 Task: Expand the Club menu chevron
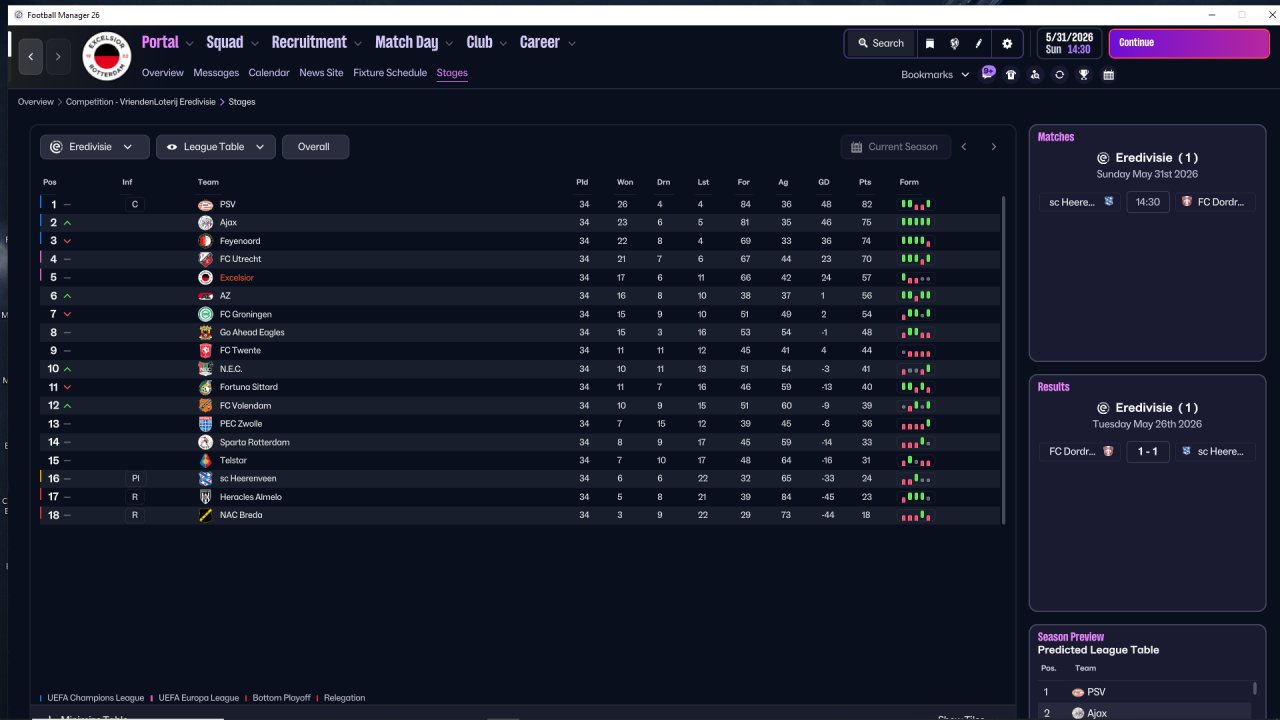click(503, 43)
